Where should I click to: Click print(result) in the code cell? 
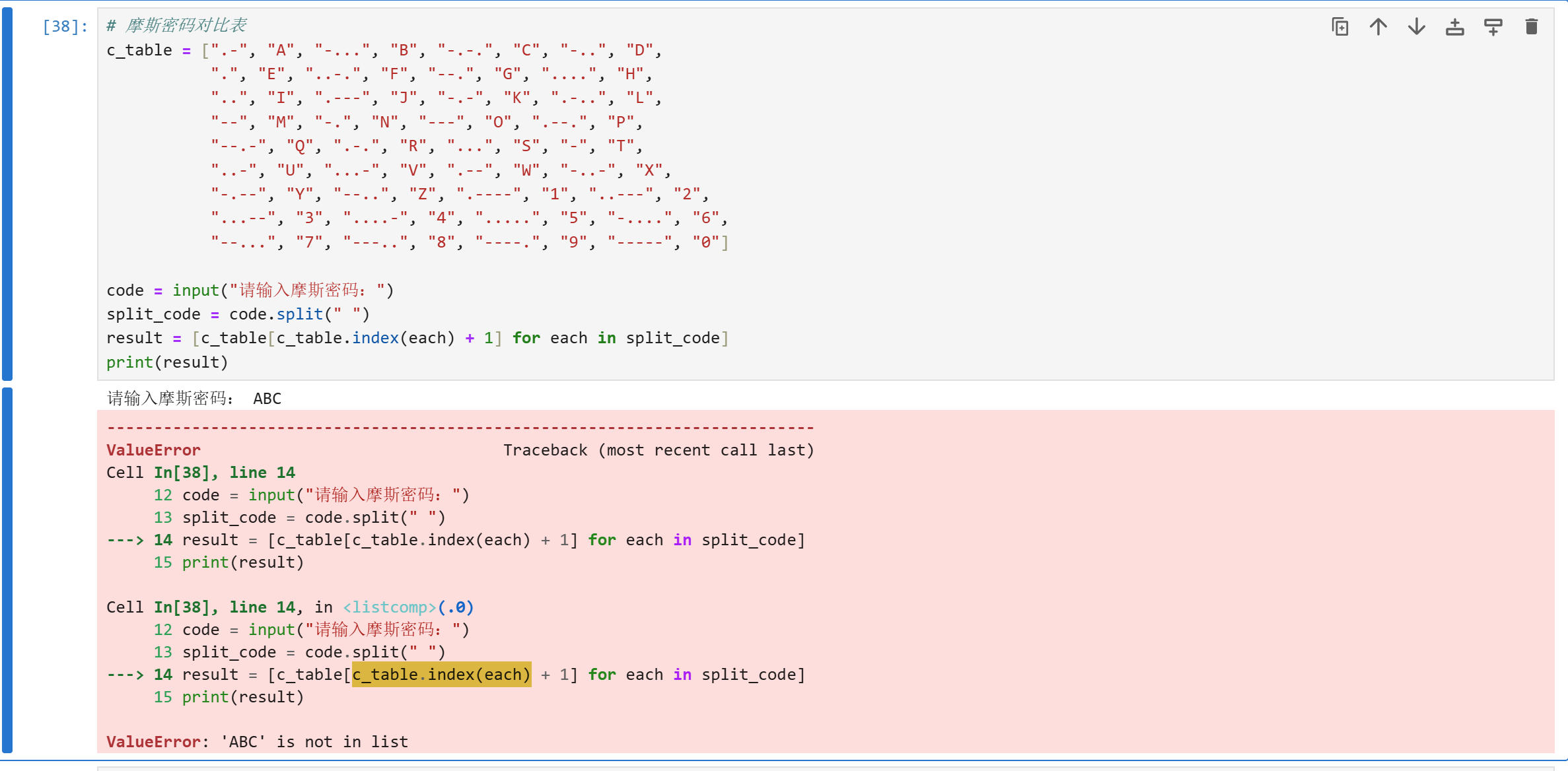tap(167, 362)
